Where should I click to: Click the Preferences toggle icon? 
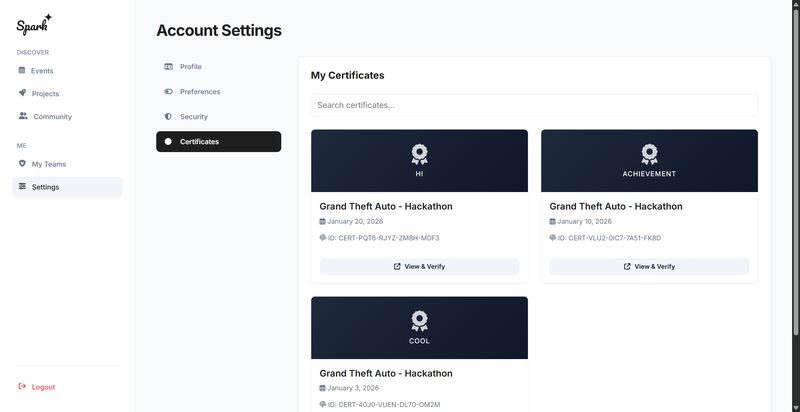click(168, 91)
